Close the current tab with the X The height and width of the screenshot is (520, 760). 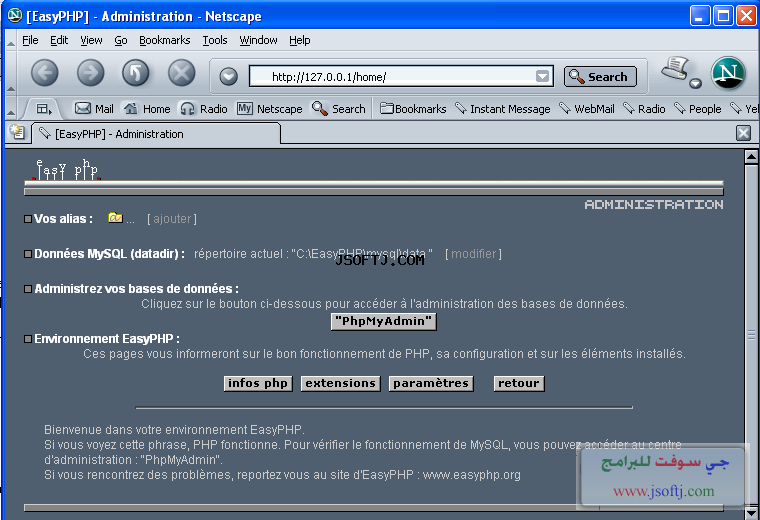743,133
